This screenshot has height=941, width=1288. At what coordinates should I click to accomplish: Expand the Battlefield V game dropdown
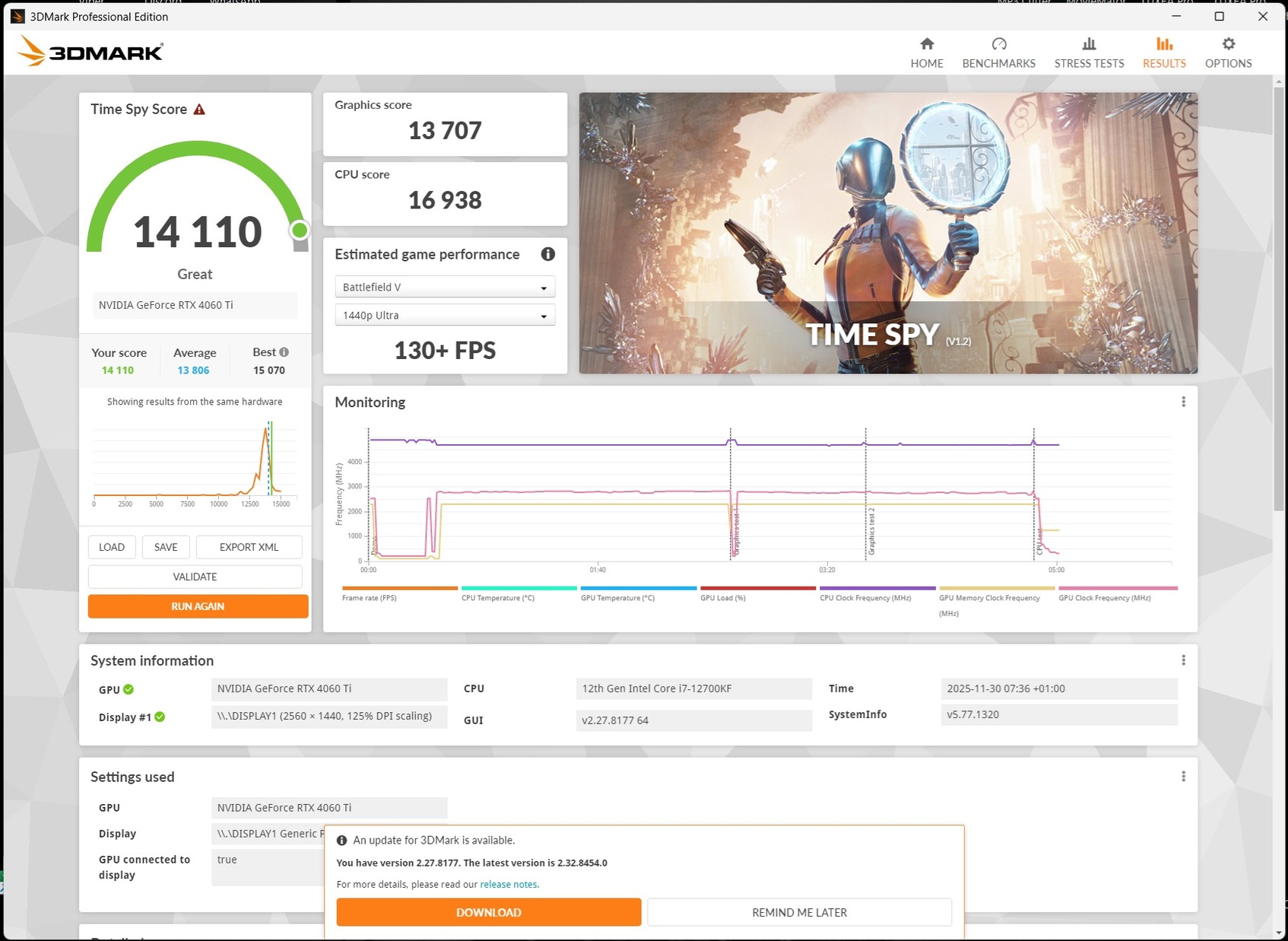click(x=445, y=287)
